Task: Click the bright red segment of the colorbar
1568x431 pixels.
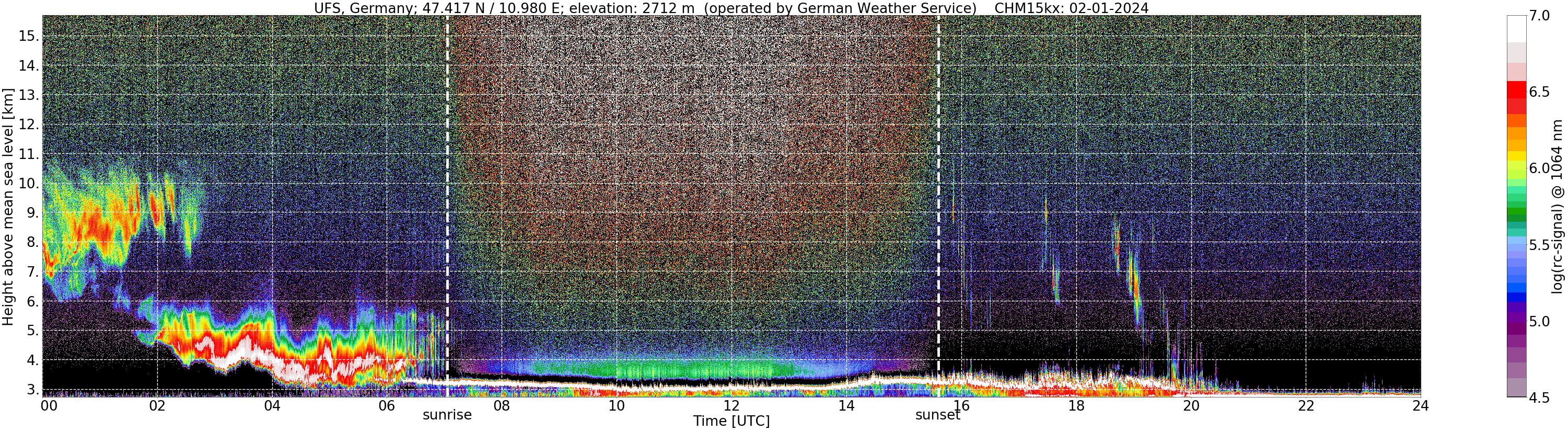Action: click(1516, 89)
